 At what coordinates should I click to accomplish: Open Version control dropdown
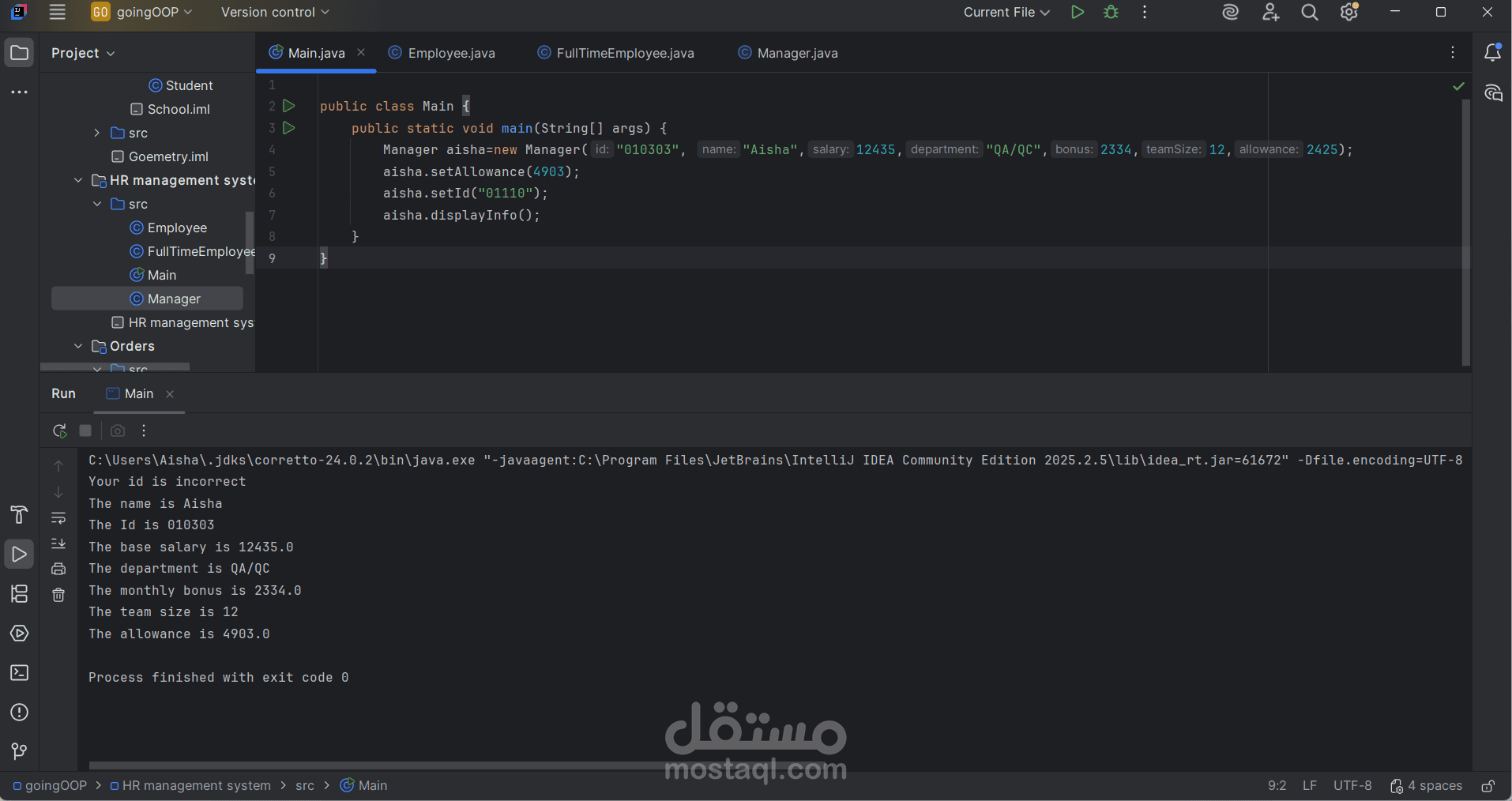tap(275, 12)
